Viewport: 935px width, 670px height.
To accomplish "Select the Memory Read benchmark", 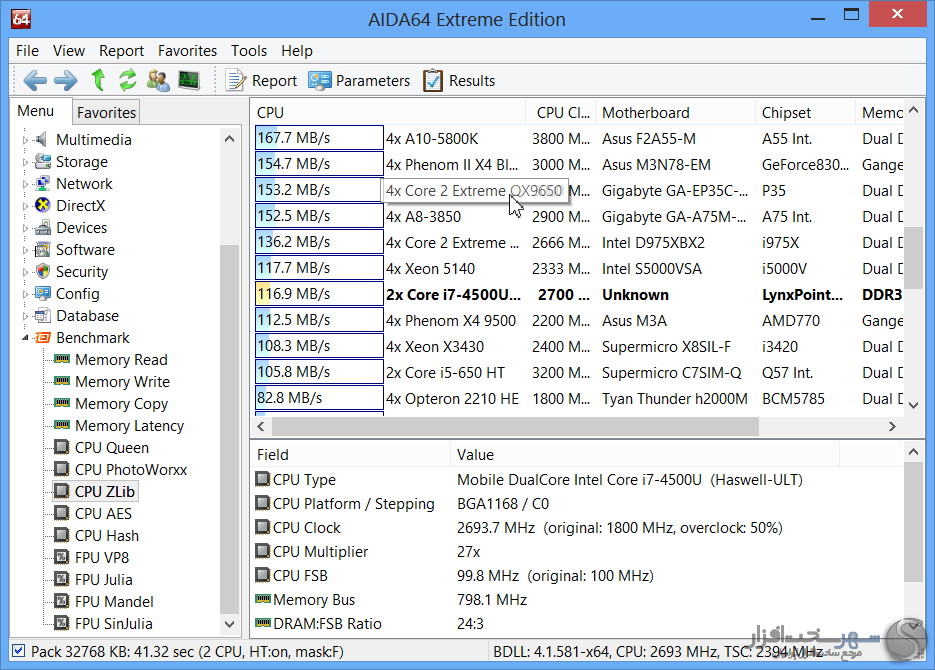I will (x=121, y=360).
